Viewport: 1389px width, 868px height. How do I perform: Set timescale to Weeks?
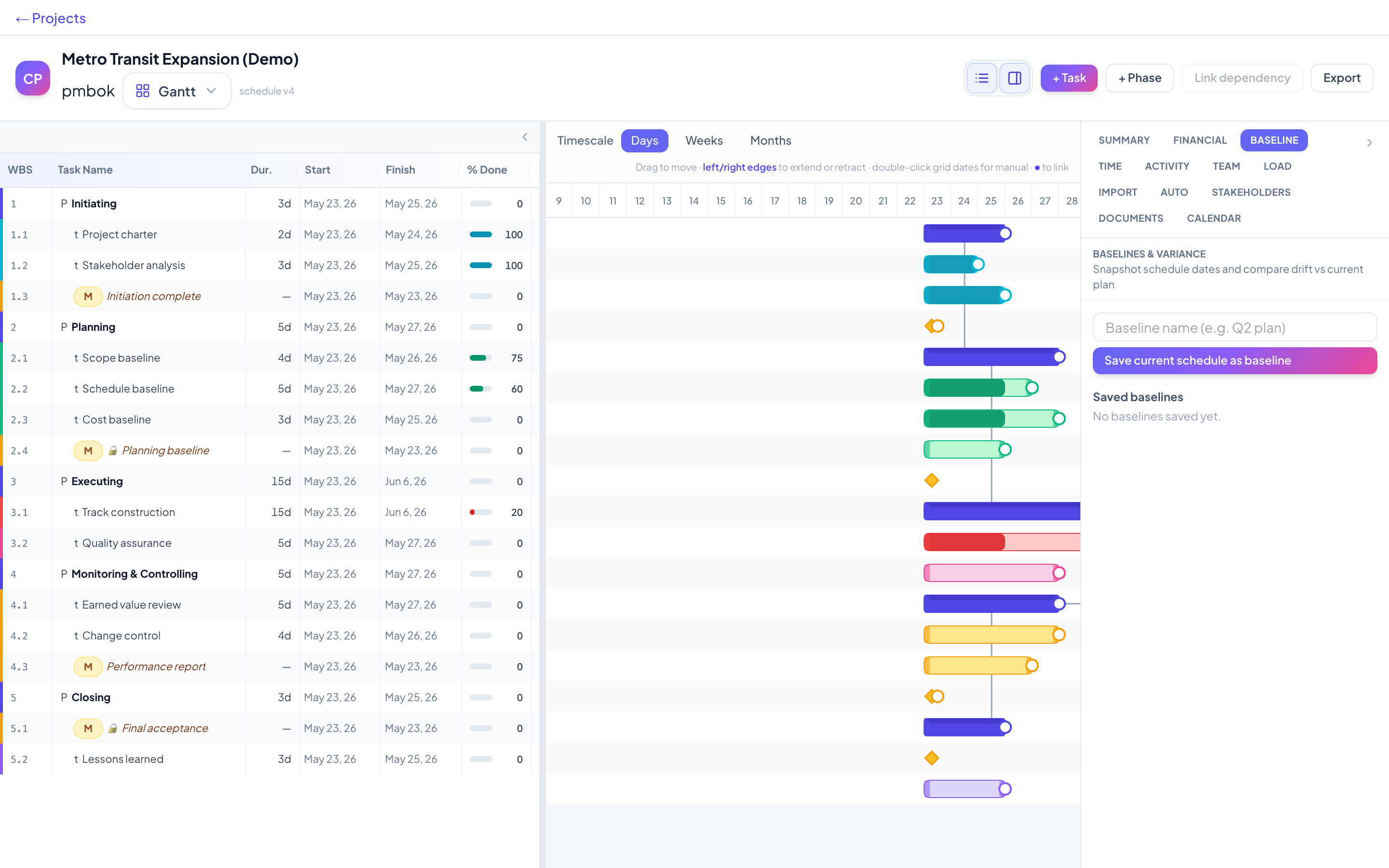(704, 141)
